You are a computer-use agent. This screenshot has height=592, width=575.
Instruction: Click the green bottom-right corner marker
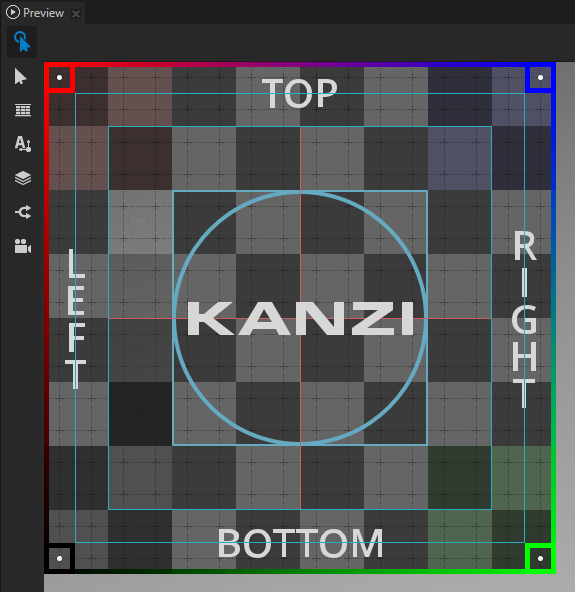pos(540,558)
